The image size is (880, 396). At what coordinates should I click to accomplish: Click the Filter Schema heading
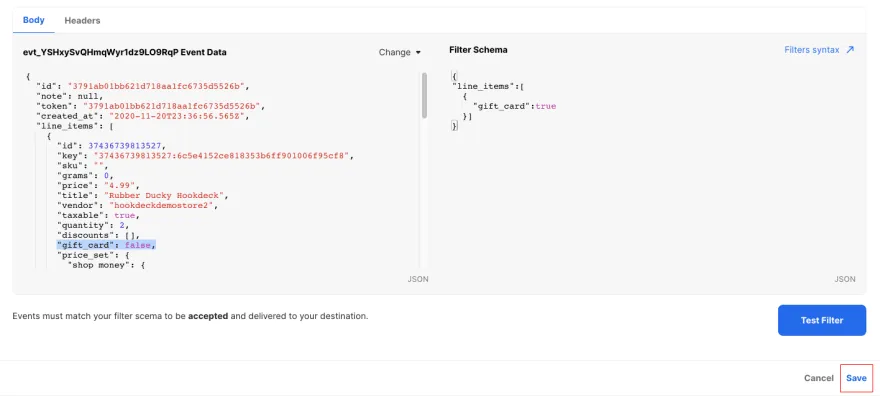[478, 50]
